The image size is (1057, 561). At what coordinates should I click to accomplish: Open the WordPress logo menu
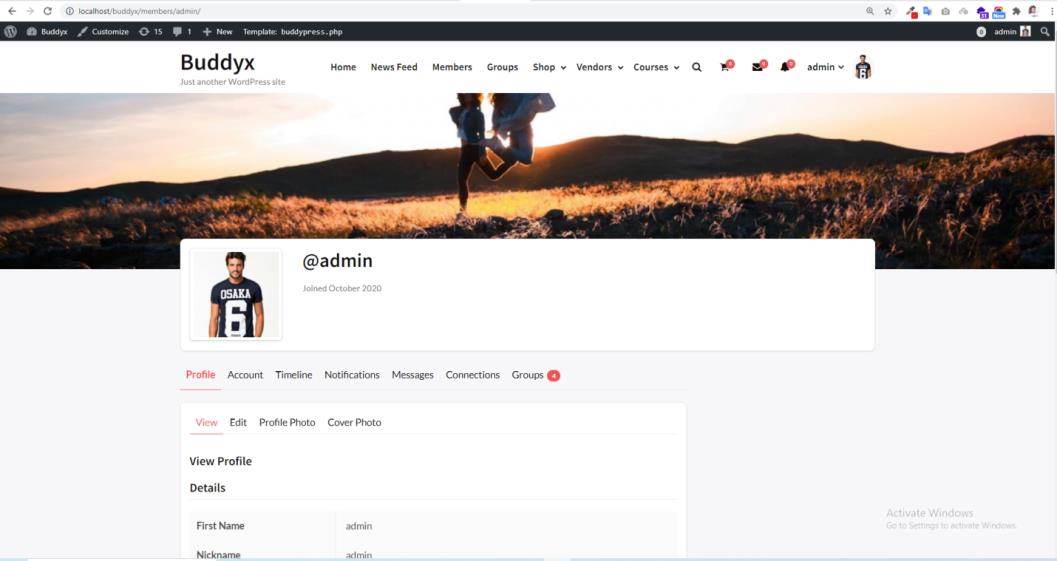[11, 31]
